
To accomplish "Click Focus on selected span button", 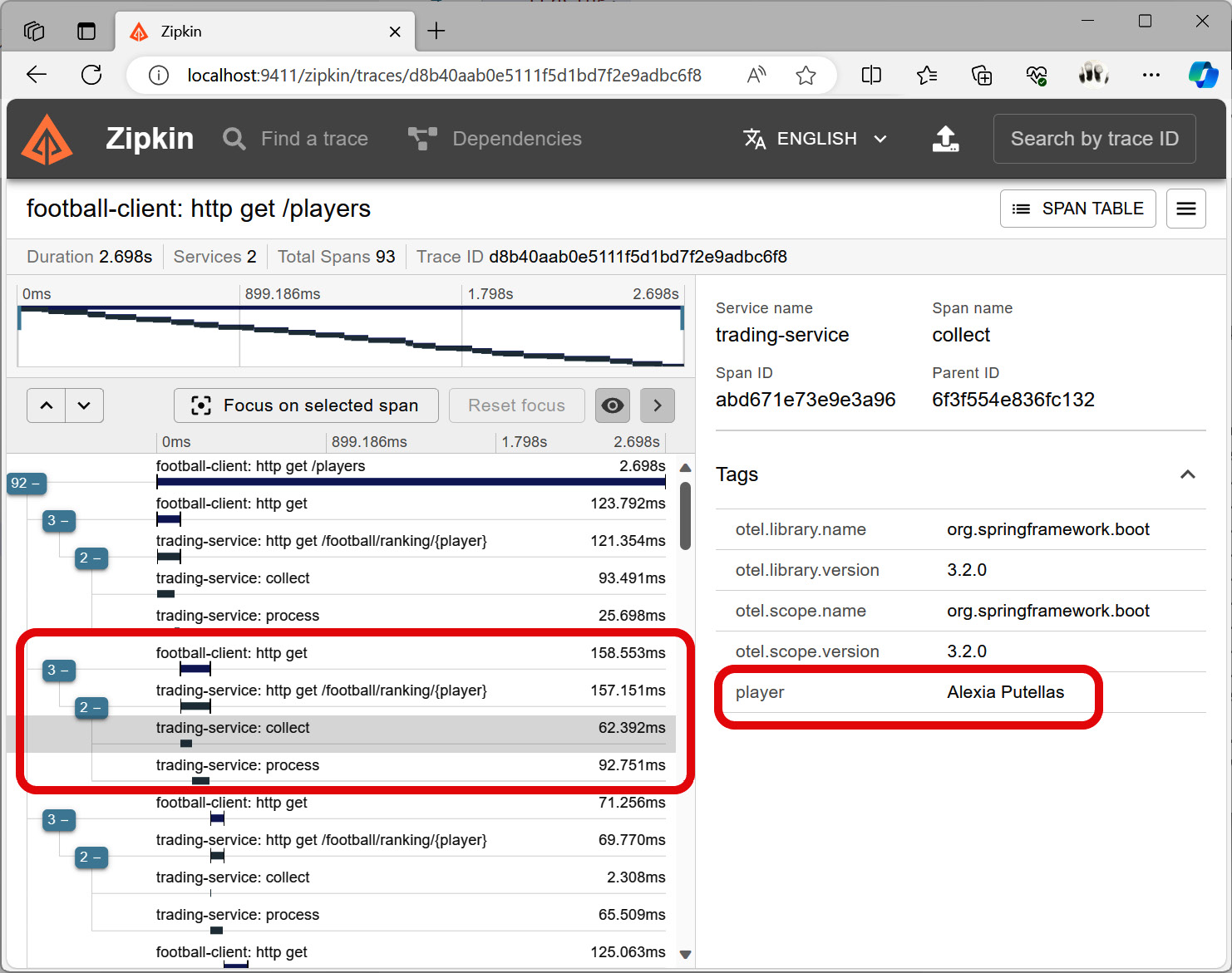I will click(306, 405).
